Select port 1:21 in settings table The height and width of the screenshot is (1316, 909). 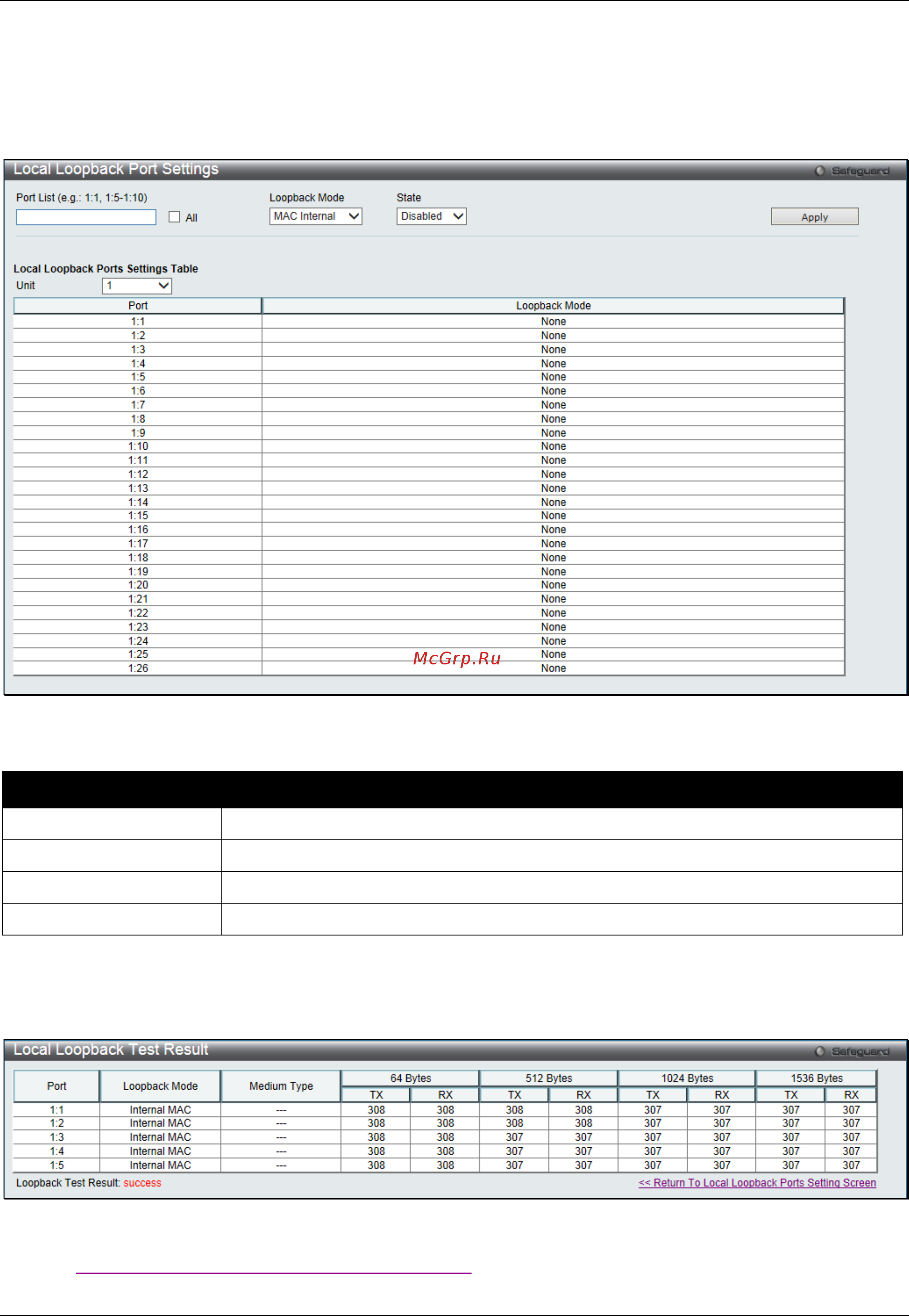(x=138, y=599)
